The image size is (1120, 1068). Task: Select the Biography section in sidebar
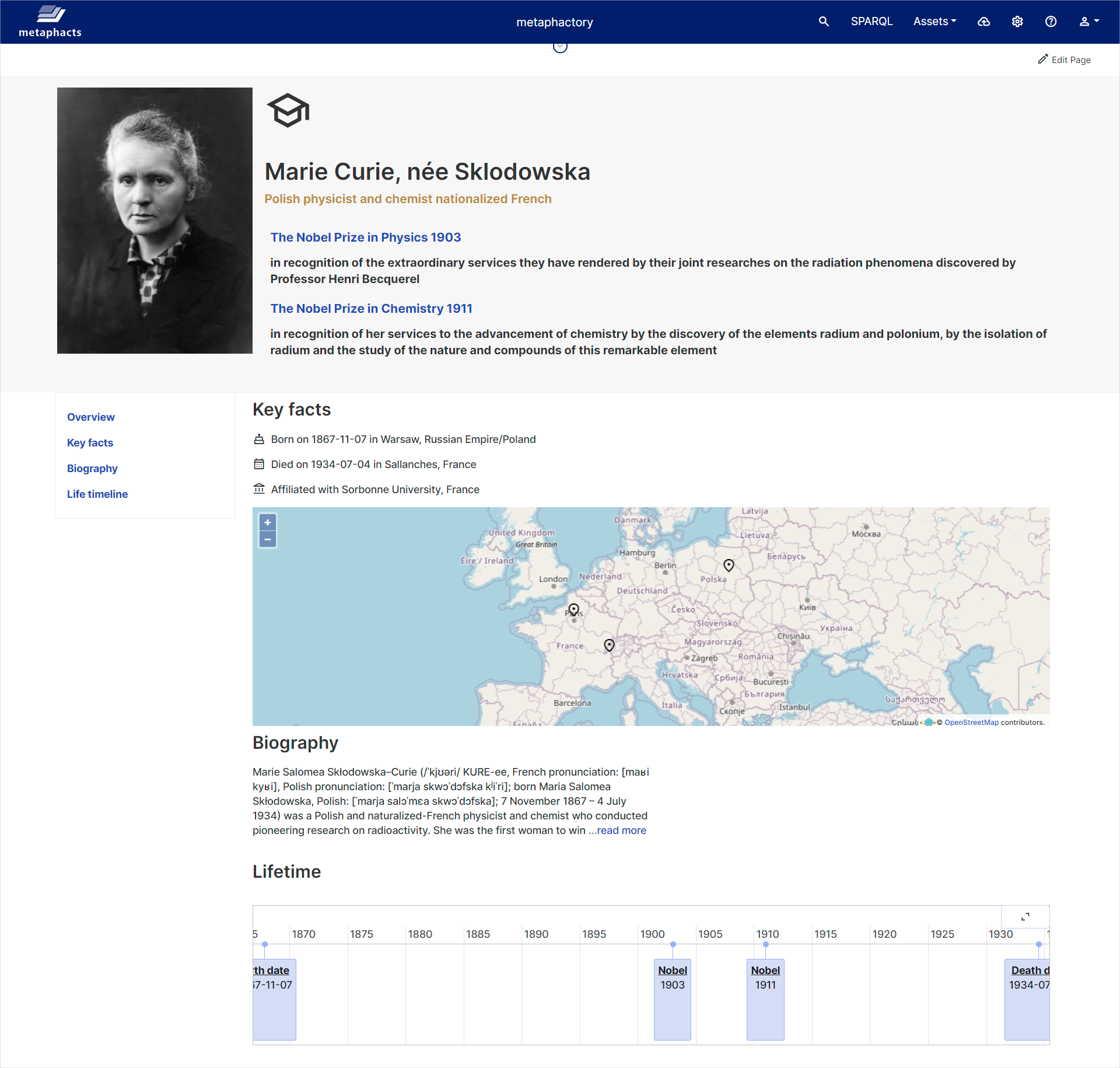tap(92, 468)
